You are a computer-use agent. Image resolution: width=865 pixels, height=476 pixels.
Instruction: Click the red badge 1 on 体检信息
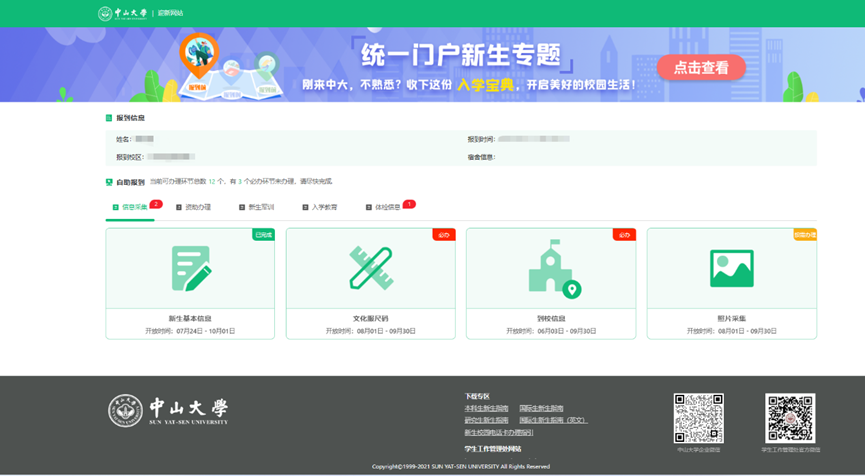coord(409,204)
